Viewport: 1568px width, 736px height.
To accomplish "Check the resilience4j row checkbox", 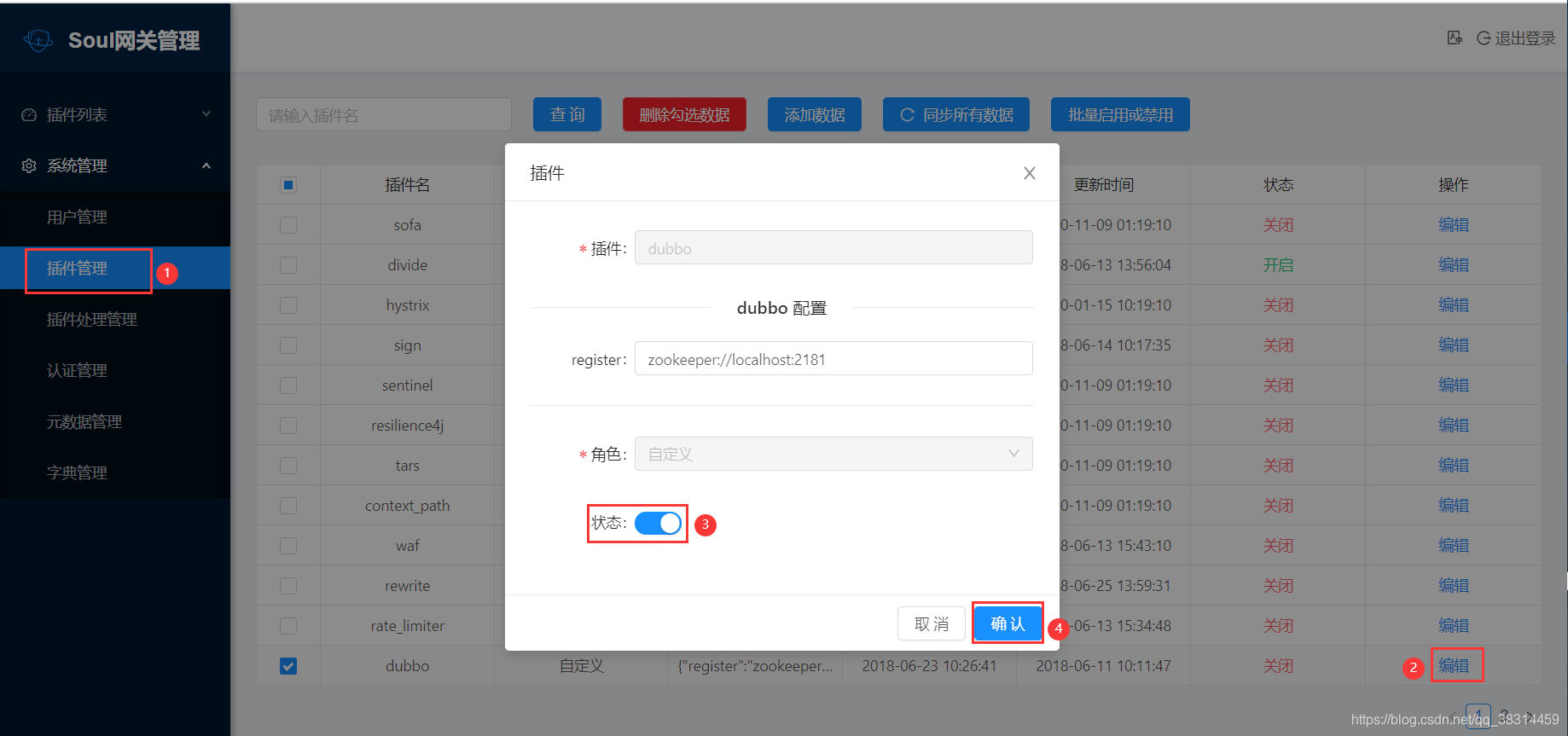I will (288, 426).
